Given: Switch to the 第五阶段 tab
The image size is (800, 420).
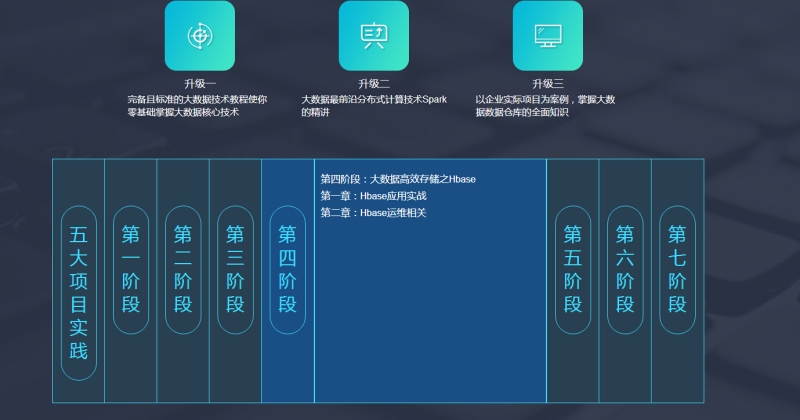Looking at the screenshot, I should point(573,269).
